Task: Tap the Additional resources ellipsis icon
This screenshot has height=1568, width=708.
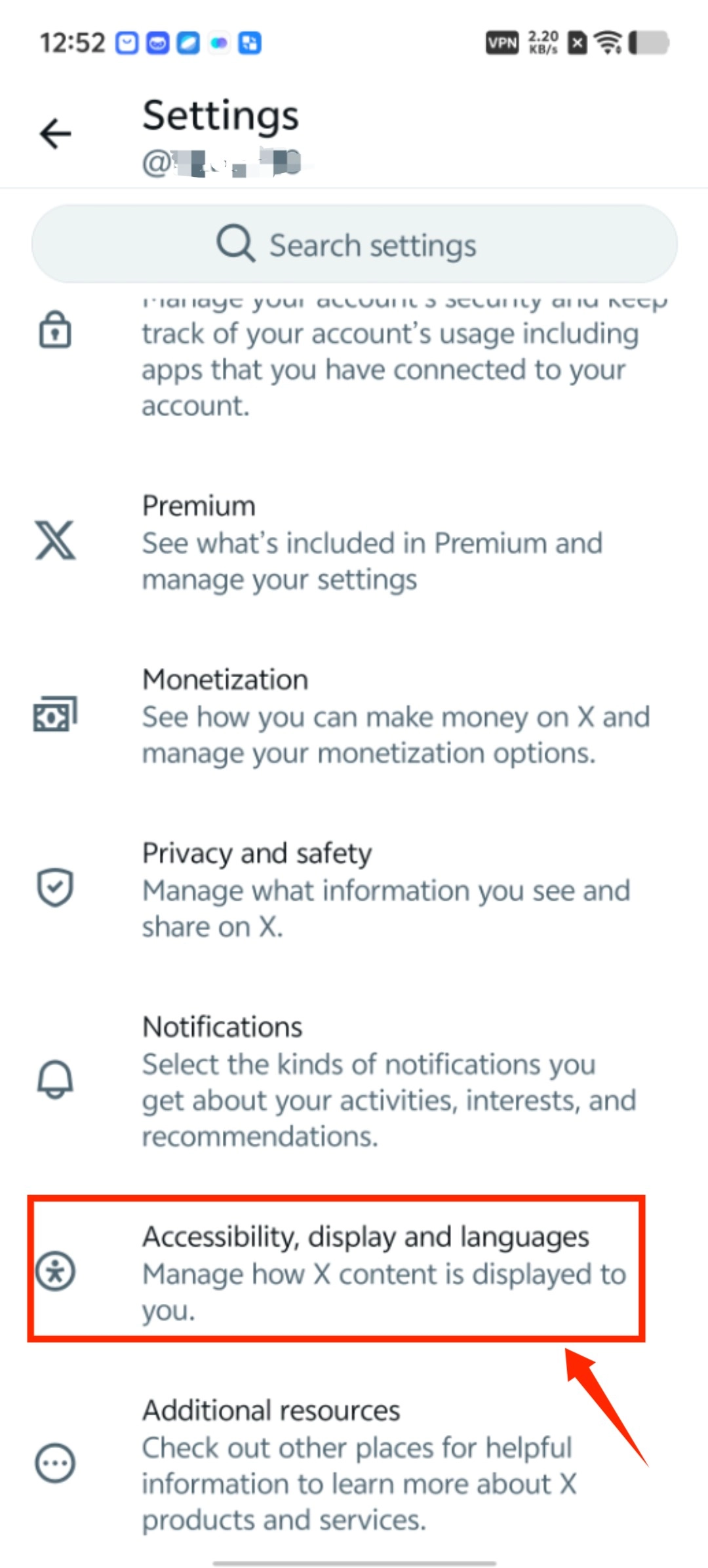Action: click(x=55, y=1462)
